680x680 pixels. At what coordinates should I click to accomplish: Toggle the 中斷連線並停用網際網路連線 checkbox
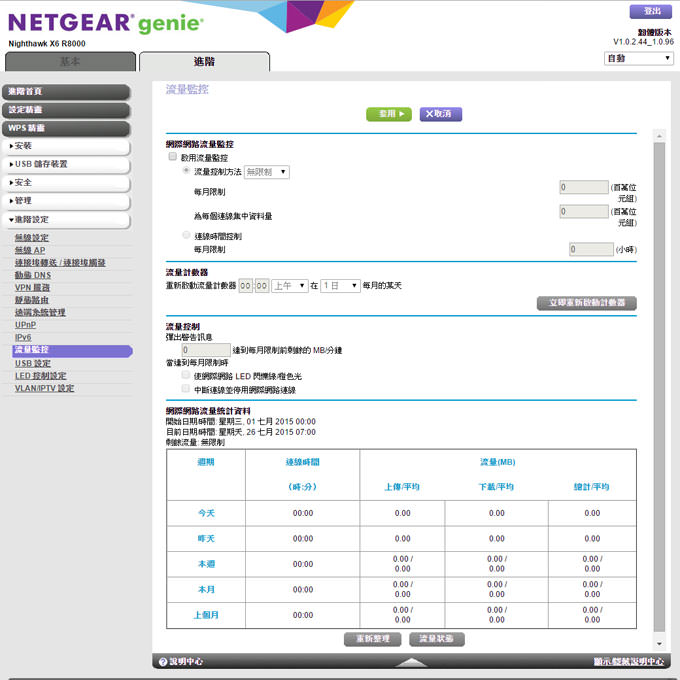coord(186,388)
